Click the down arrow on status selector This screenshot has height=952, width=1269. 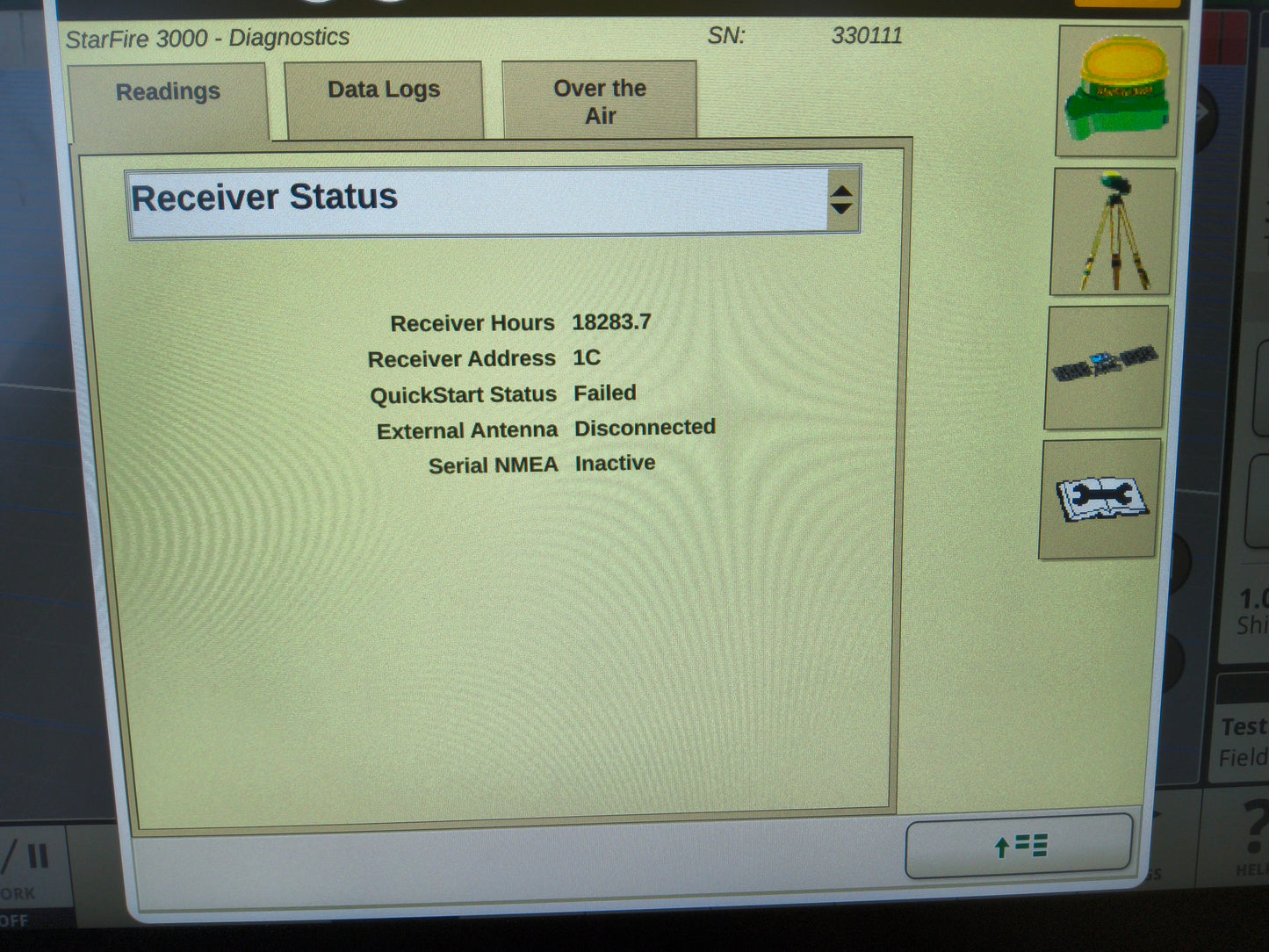click(x=842, y=210)
